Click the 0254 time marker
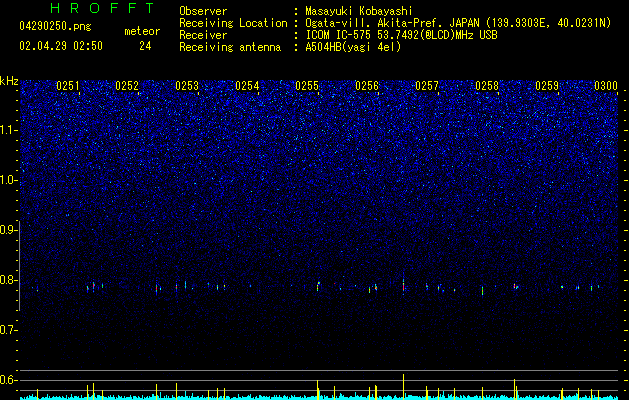This screenshot has width=629, height=400. (x=247, y=86)
